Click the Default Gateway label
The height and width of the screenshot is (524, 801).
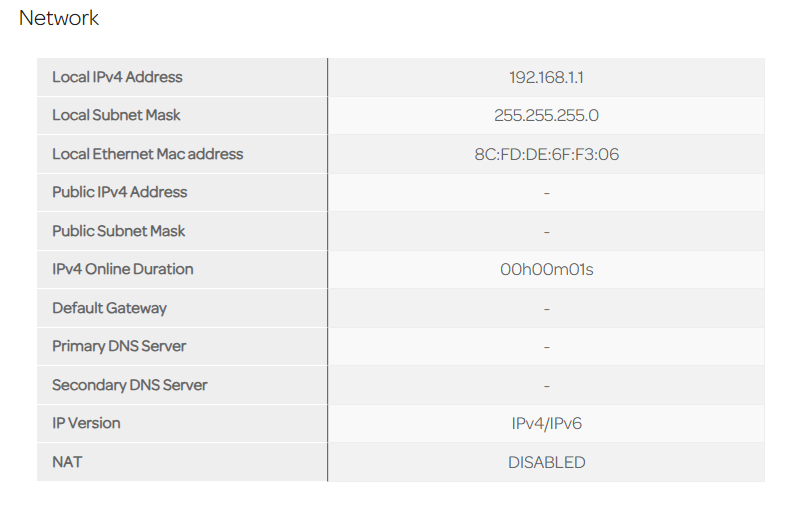[x=109, y=308]
